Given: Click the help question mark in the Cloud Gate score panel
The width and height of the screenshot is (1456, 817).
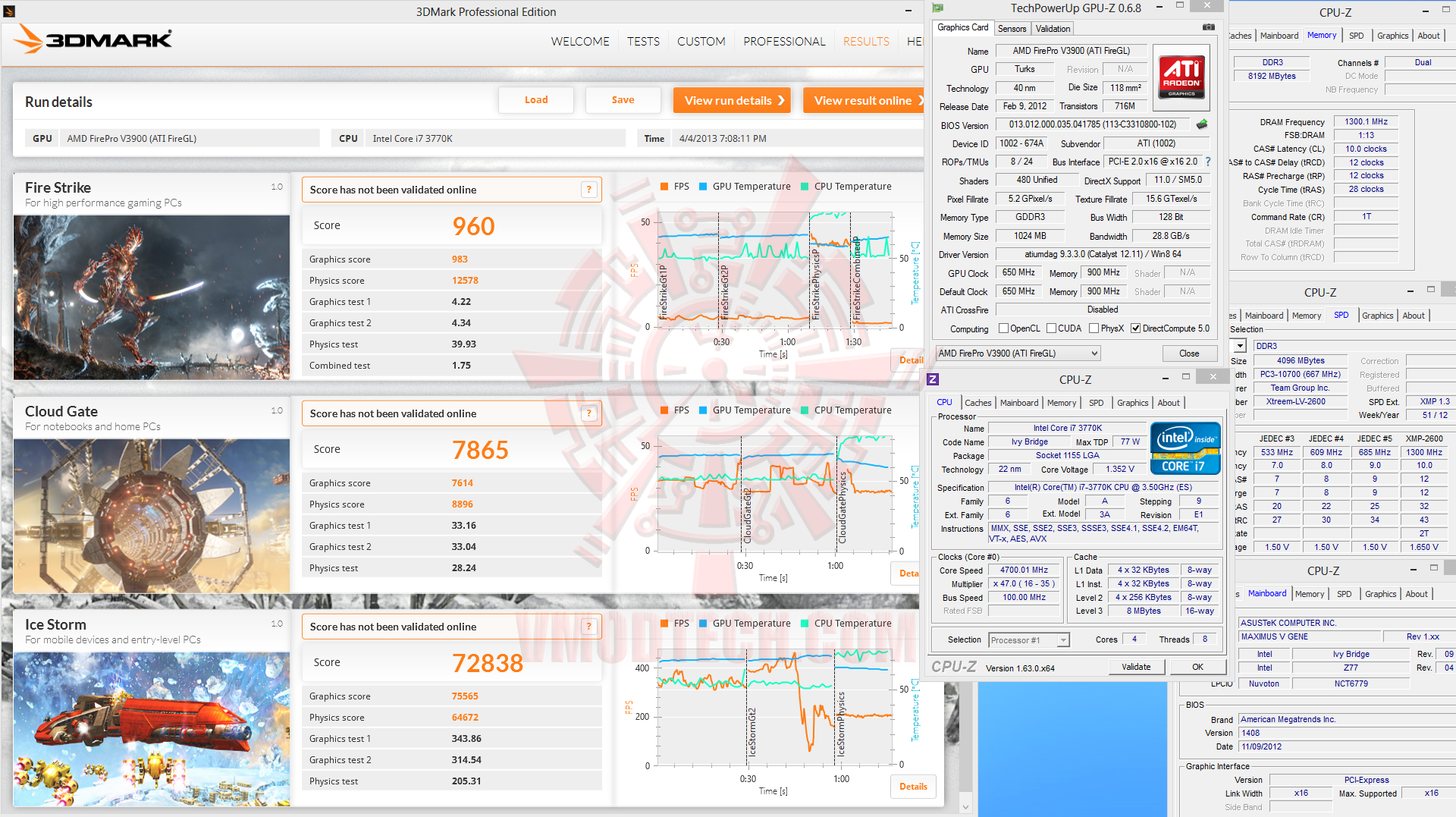Looking at the screenshot, I should [x=588, y=413].
